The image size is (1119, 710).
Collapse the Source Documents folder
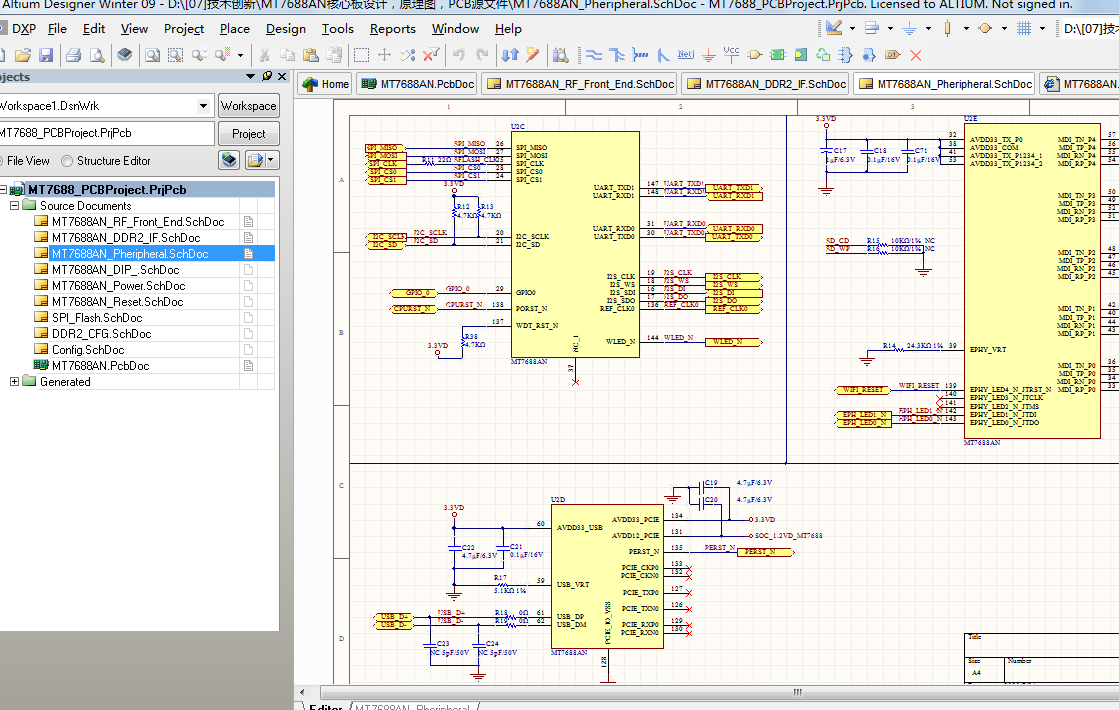(x=14, y=206)
